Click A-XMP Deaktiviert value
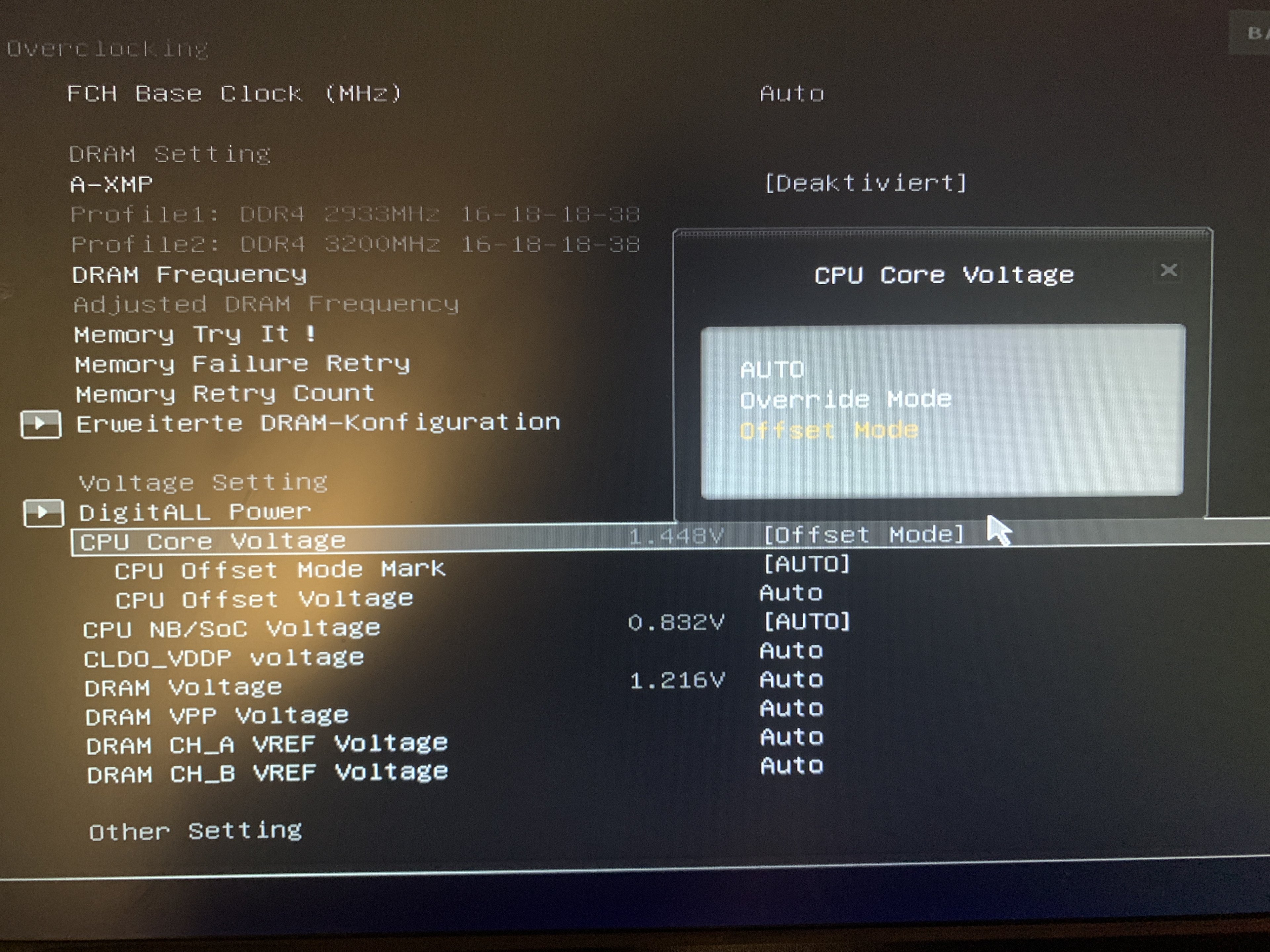 [x=865, y=184]
